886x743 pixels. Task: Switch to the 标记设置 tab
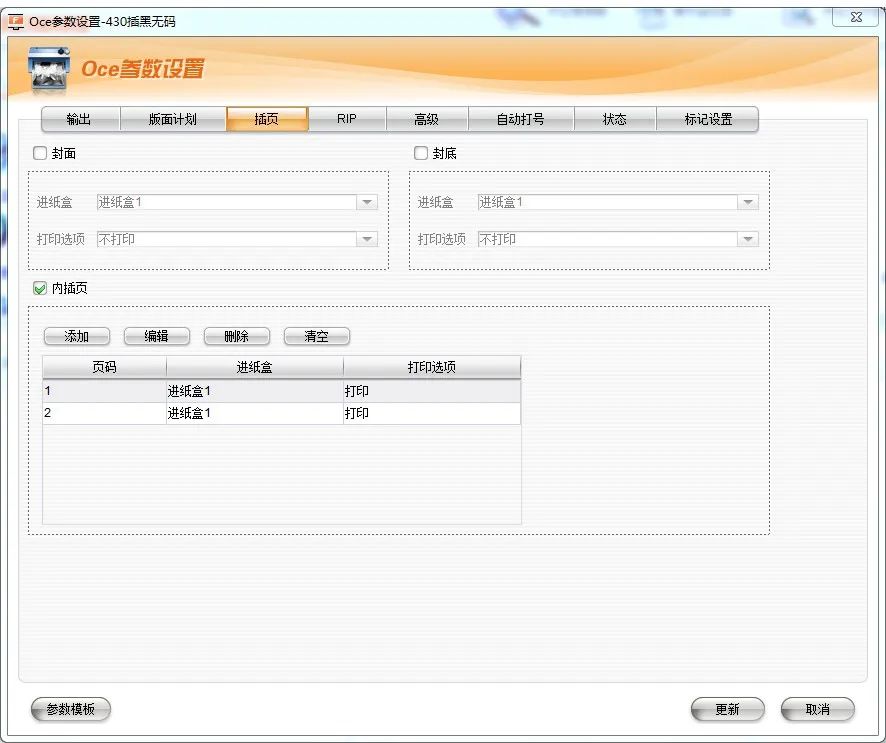coord(707,119)
